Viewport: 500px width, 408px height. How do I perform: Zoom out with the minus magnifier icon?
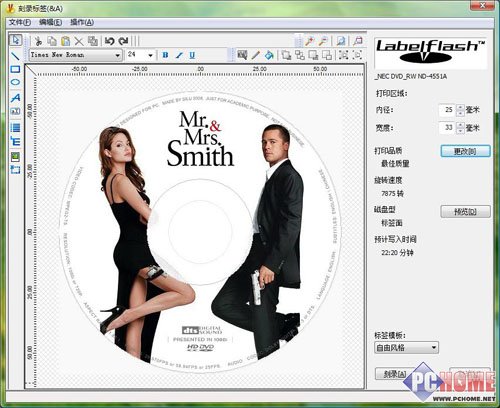coord(323,41)
